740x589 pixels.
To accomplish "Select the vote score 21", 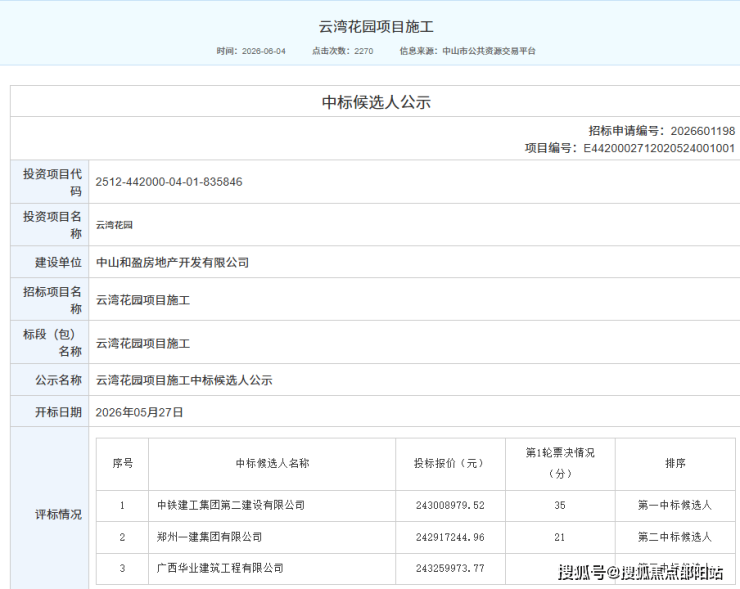I will pos(560,537).
